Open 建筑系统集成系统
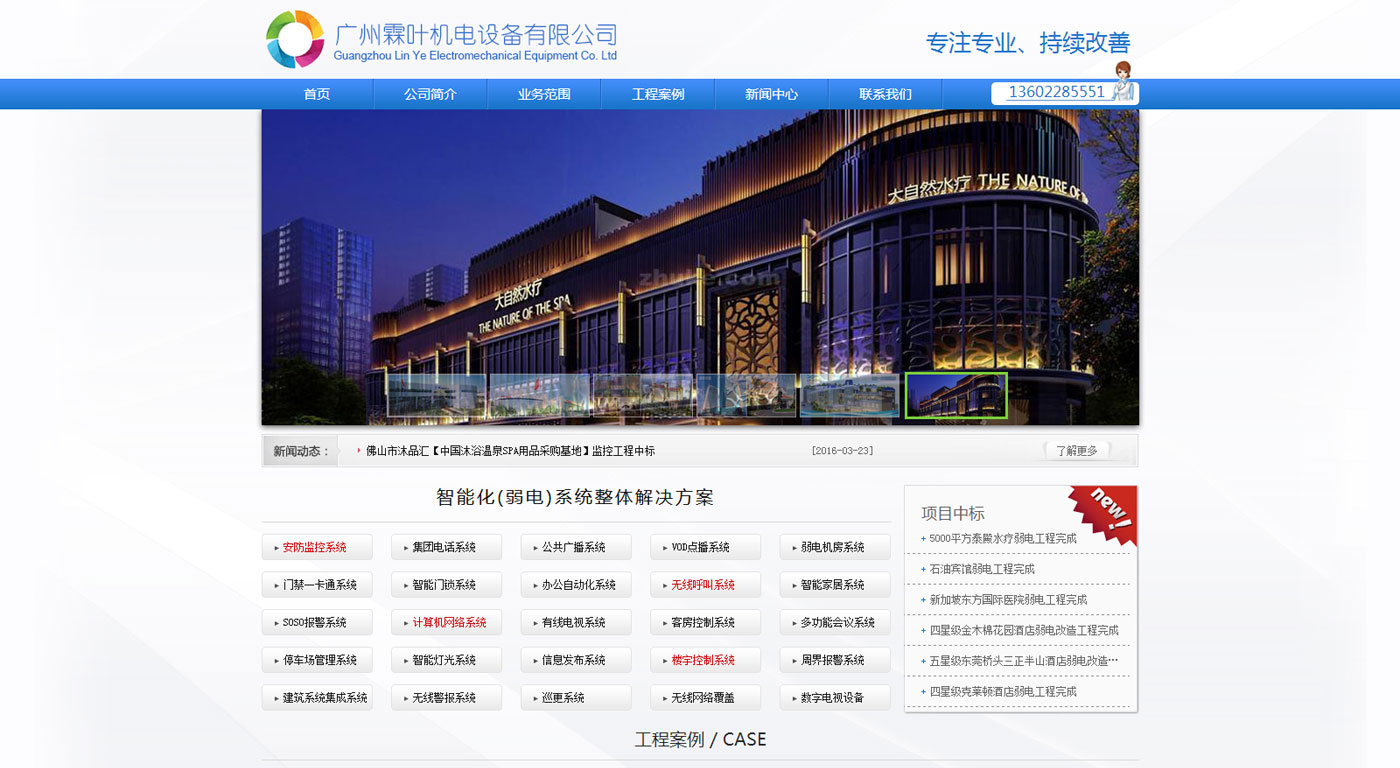This screenshot has height=768, width=1400. click(317, 698)
